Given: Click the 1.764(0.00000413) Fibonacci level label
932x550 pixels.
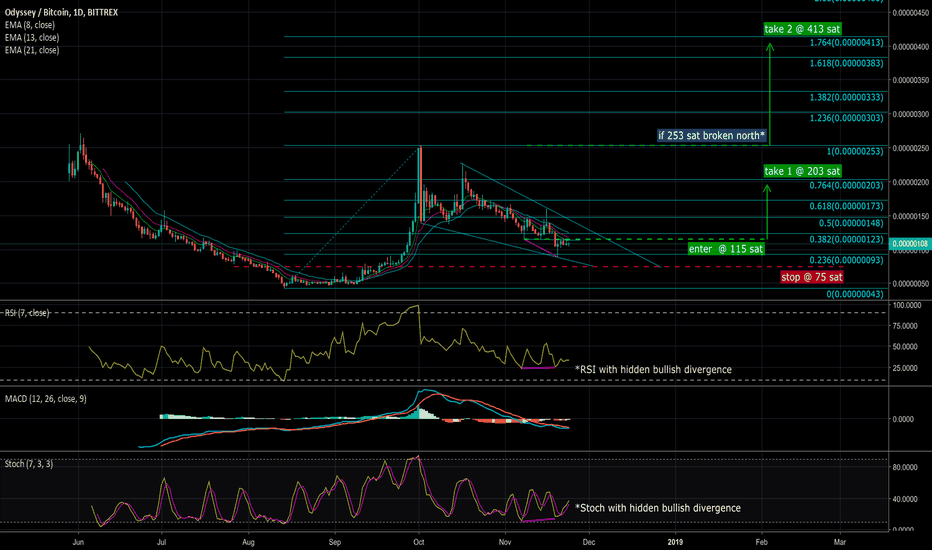Looking at the screenshot, I should [x=846, y=43].
